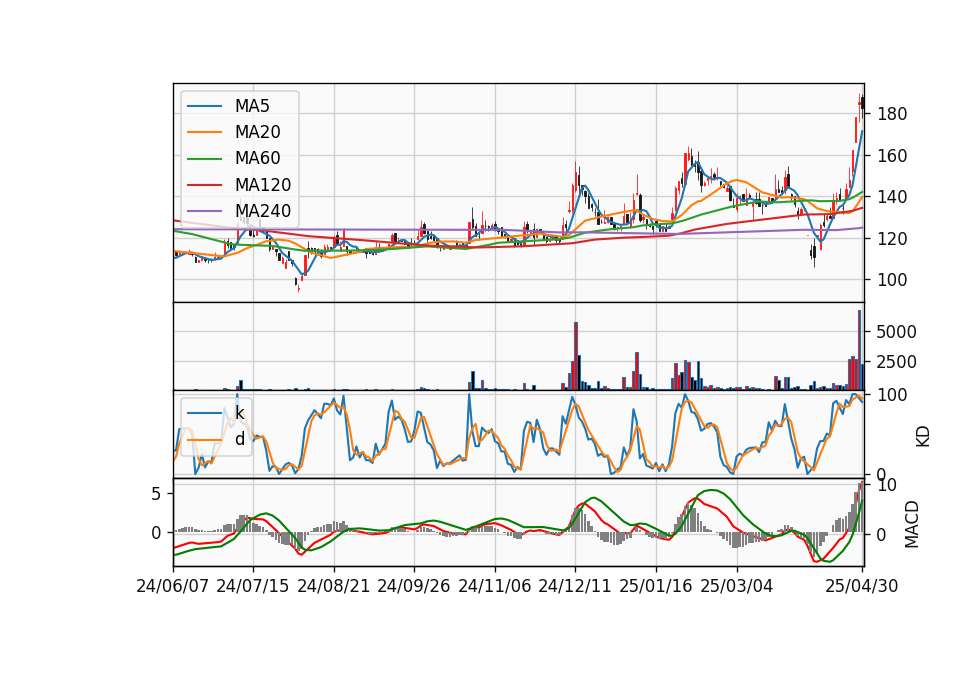This screenshot has width=960, height=690.
Task: Click the 2500 volume axis tick
Action: pyautogui.click(x=897, y=362)
